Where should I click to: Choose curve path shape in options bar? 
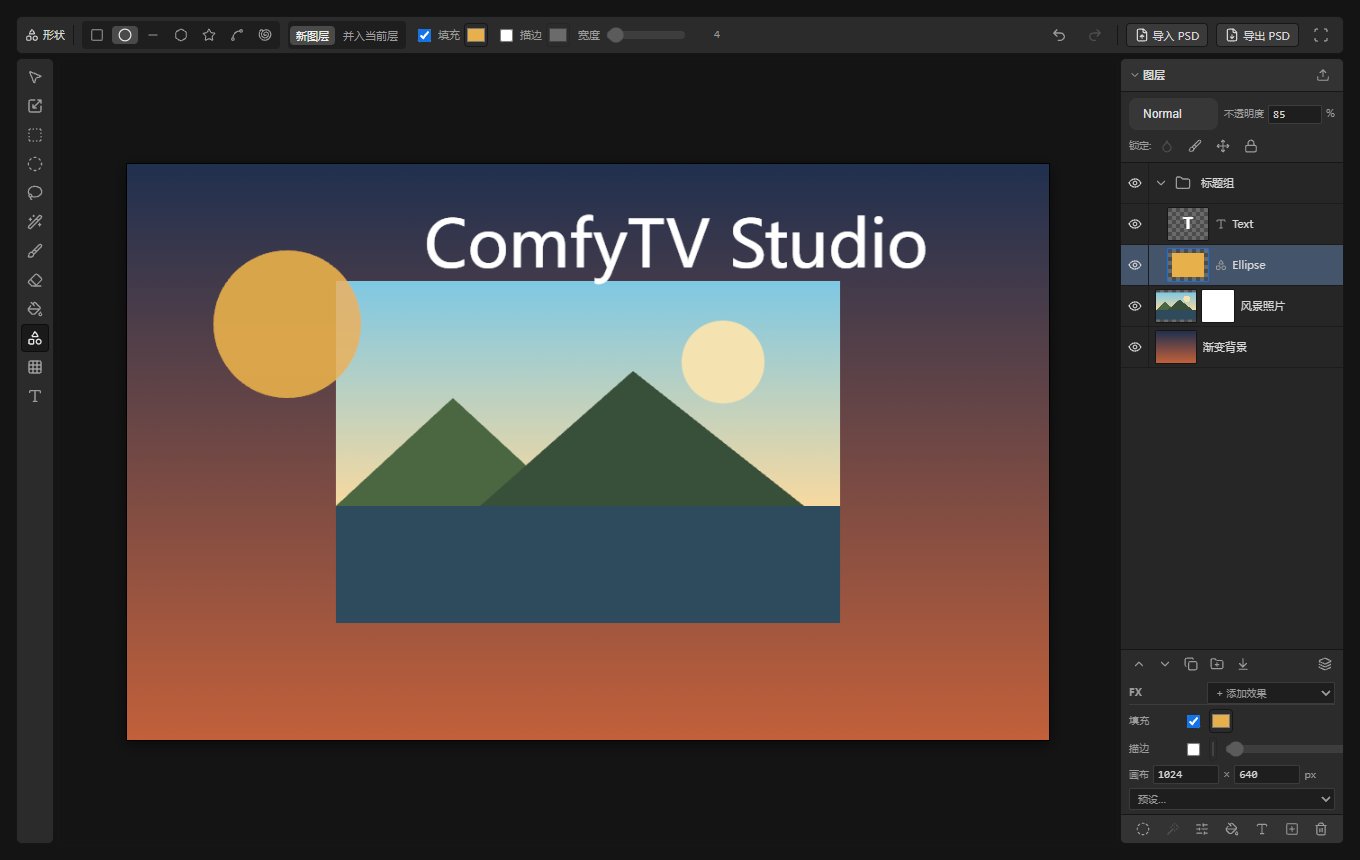(237, 35)
